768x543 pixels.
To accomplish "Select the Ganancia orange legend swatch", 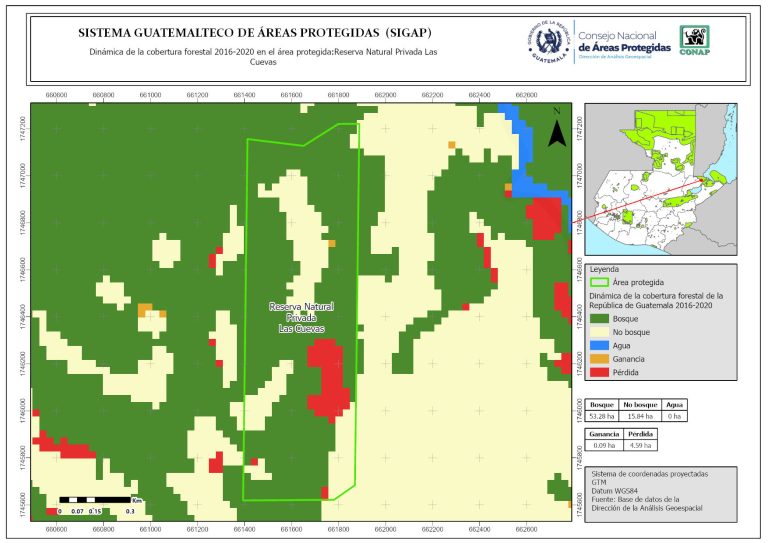I will 598,358.
